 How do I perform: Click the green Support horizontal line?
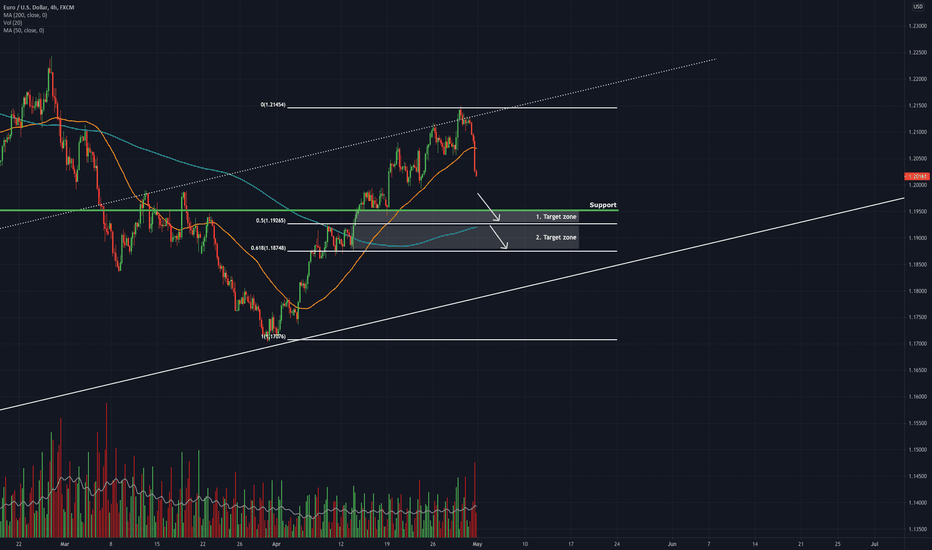pos(309,210)
